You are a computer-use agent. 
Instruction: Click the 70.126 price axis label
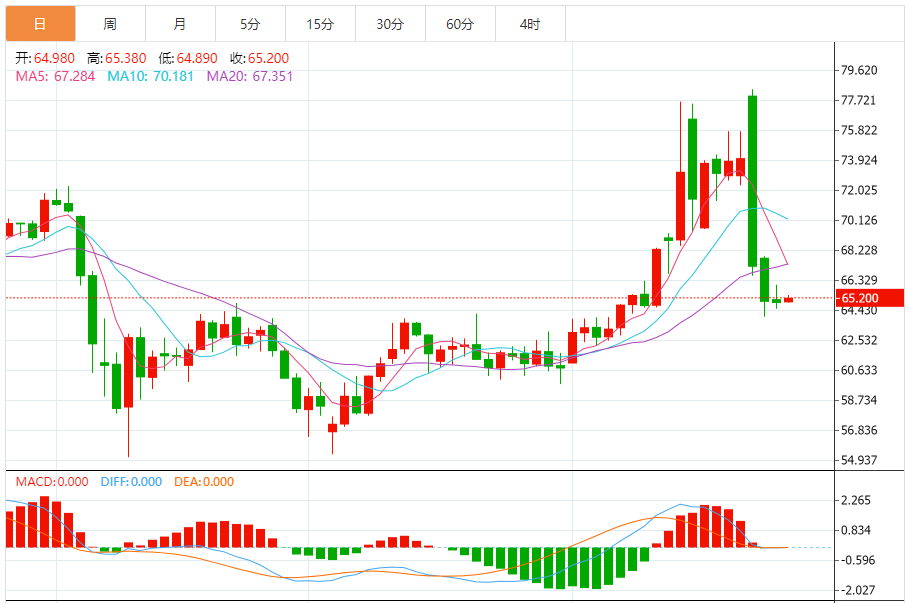tap(859, 220)
